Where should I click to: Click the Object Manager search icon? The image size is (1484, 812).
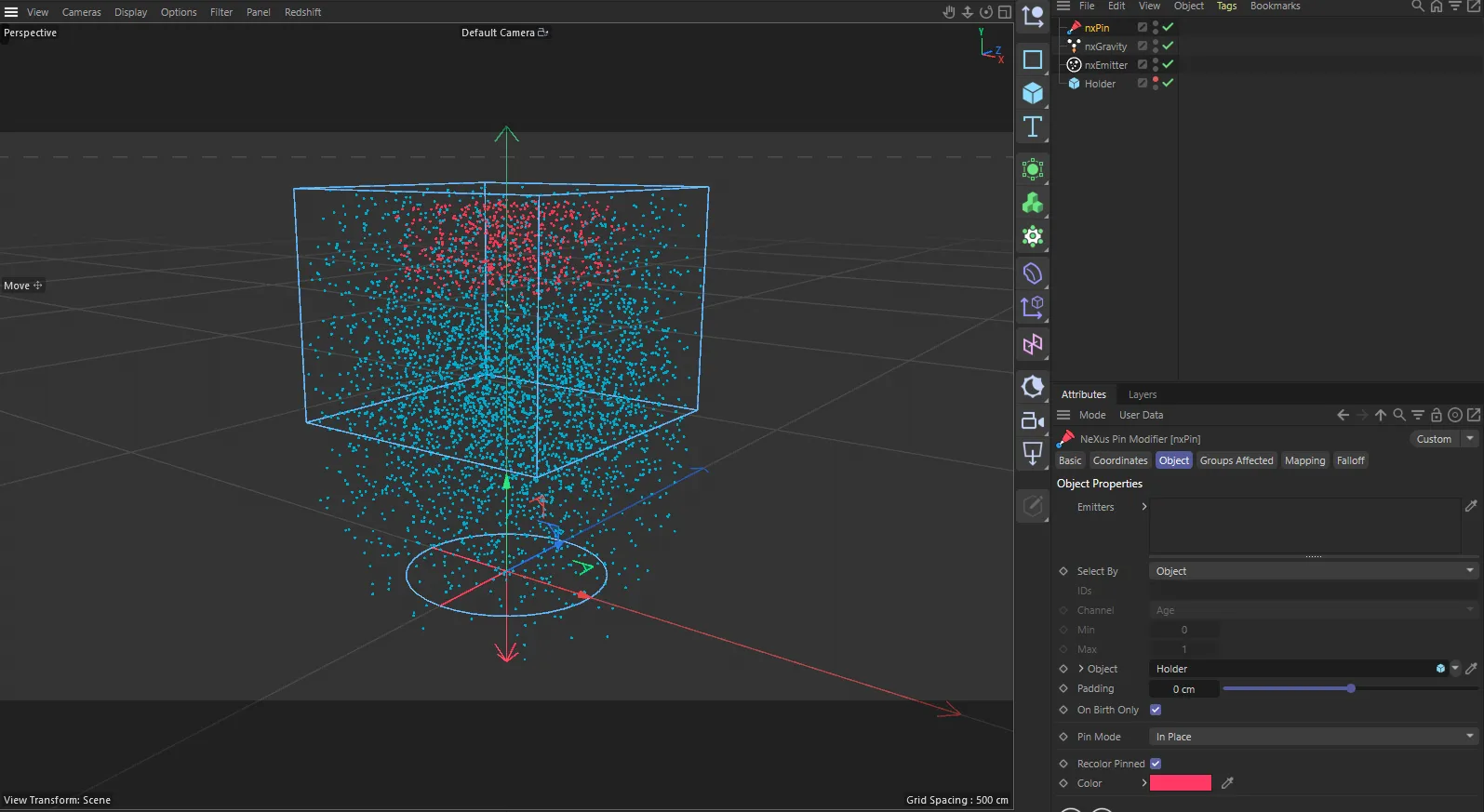(x=1418, y=6)
